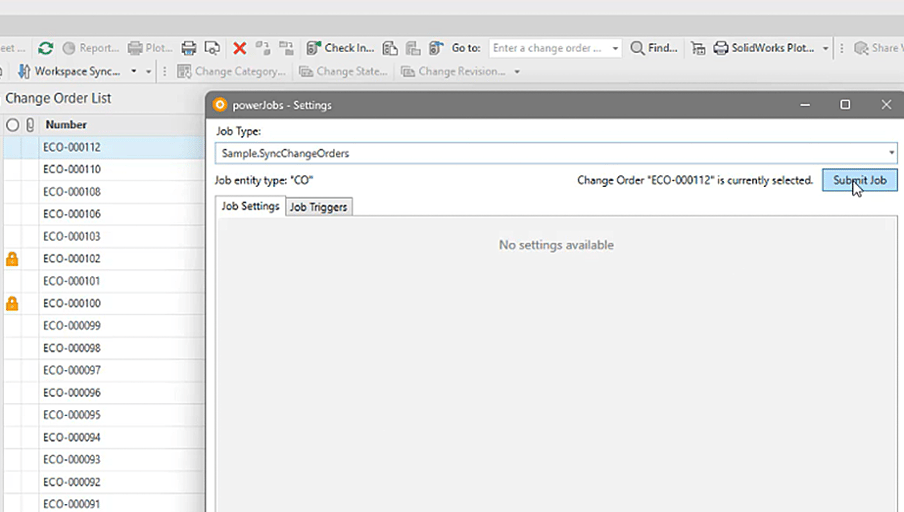Click the first greyed icon after the red X

coord(263,48)
